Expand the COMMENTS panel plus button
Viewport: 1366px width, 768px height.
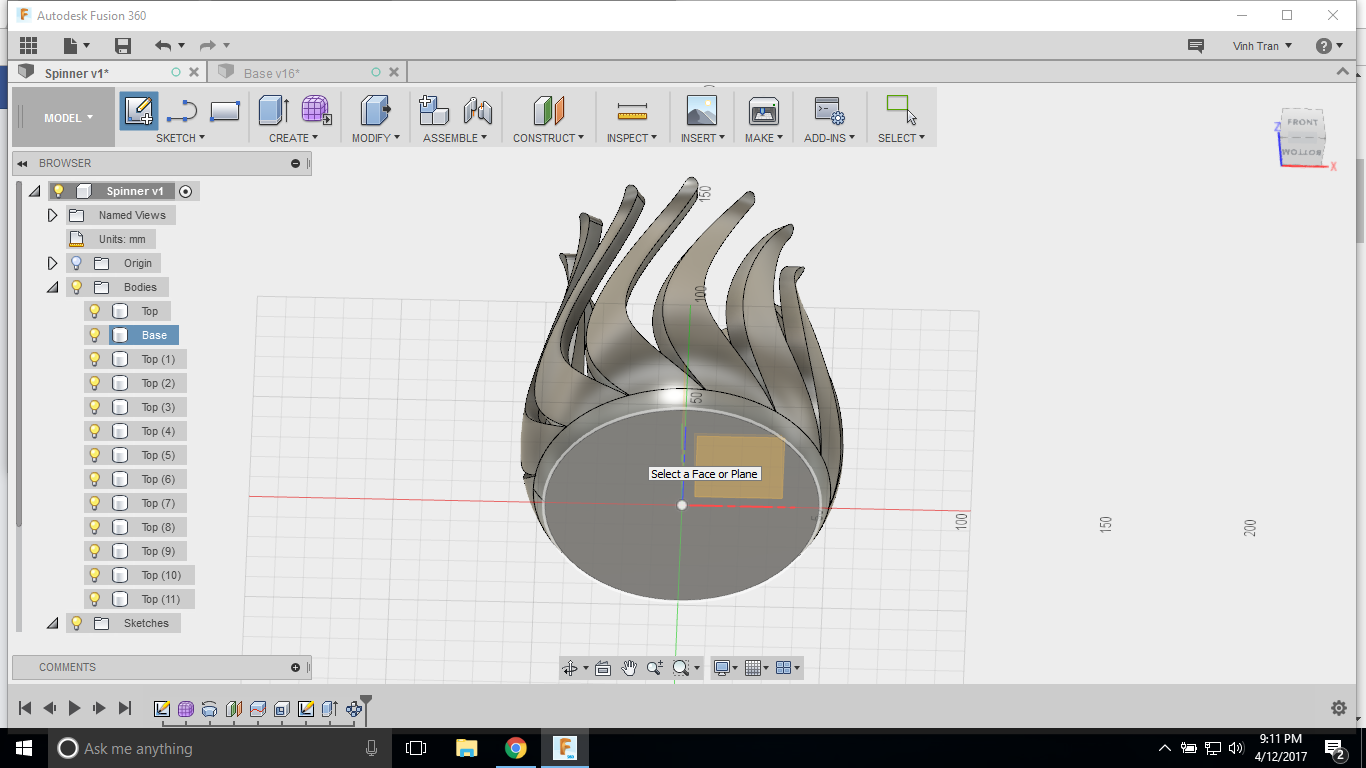click(295, 667)
